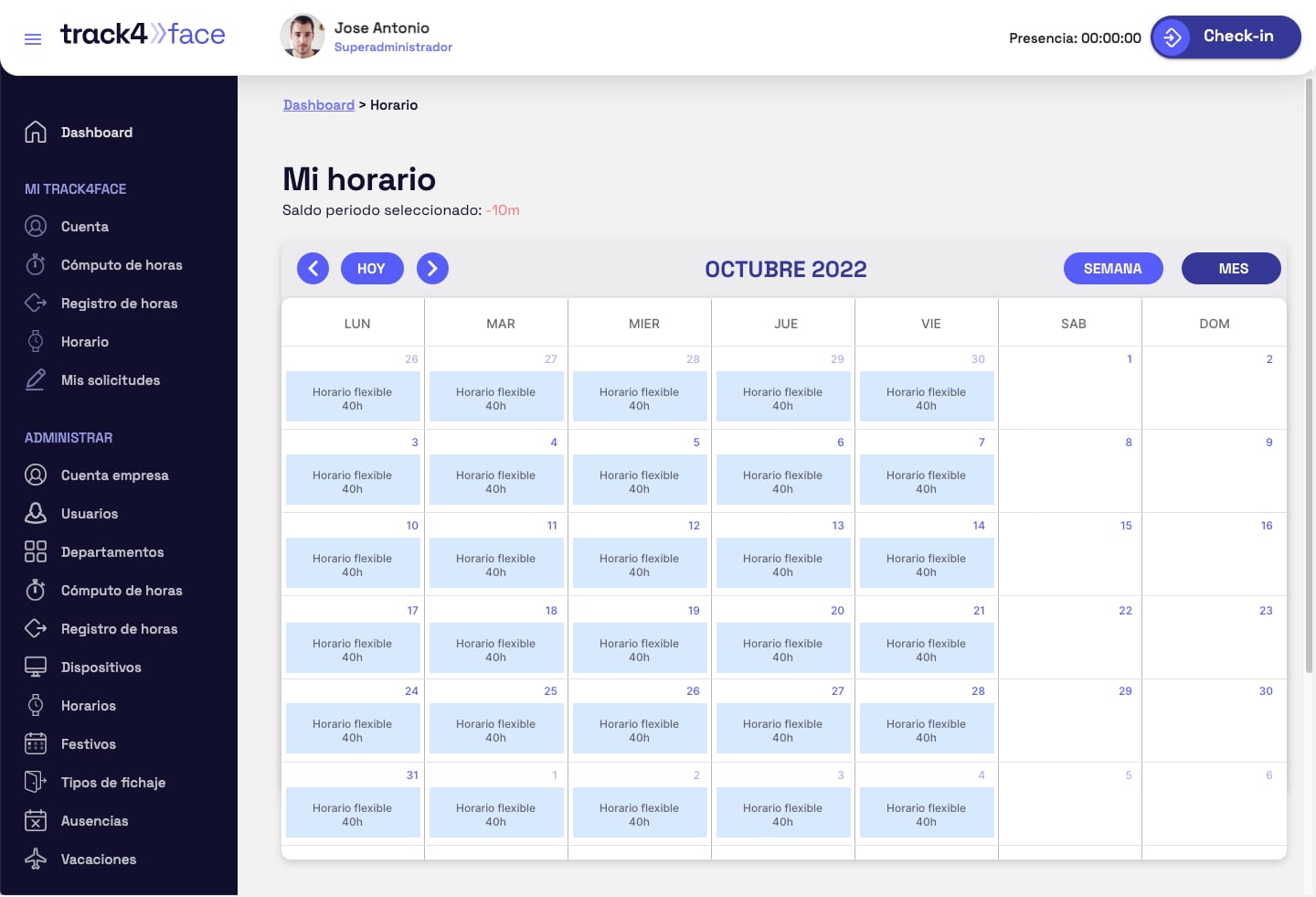
Task: Click Jose Antonio's profile avatar
Action: (302, 37)
